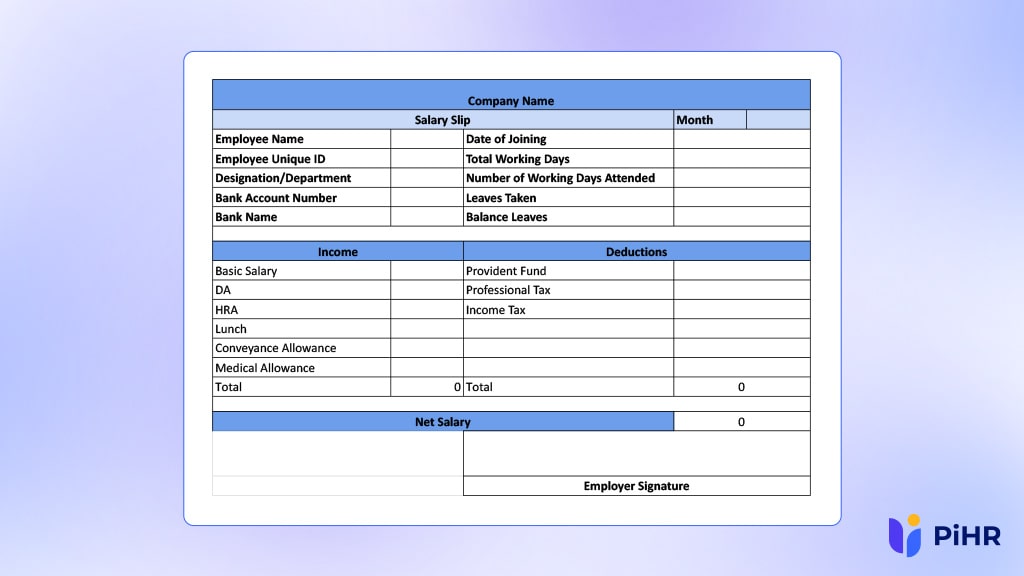Click the Net Salary total cell showing 0

tap(742, 421)
